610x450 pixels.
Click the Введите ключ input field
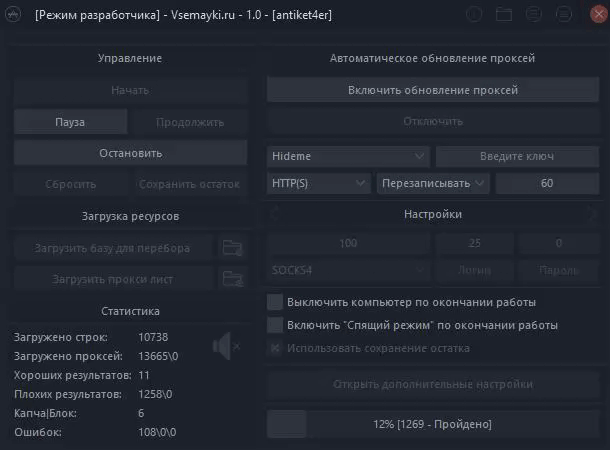(517, 156)
